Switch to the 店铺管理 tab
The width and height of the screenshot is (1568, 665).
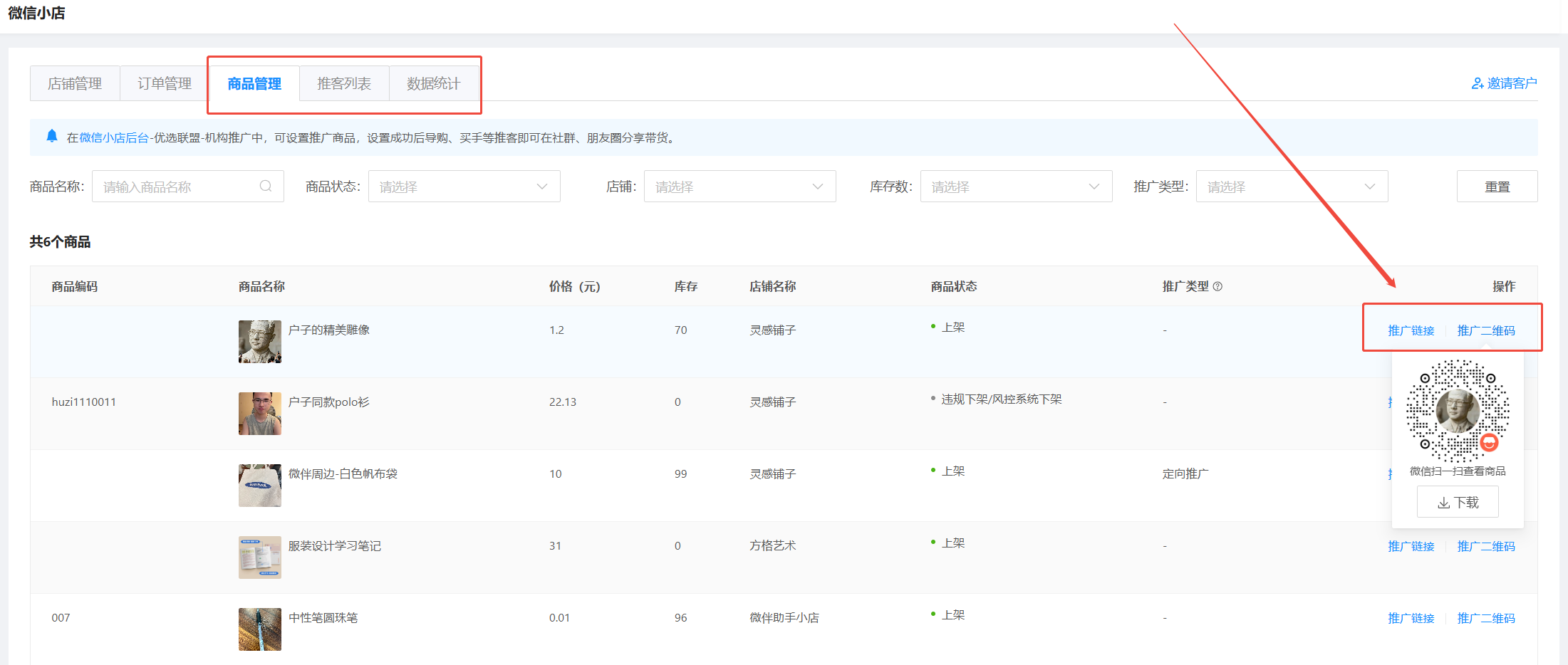pyautogui.click(x=75, y=84)
